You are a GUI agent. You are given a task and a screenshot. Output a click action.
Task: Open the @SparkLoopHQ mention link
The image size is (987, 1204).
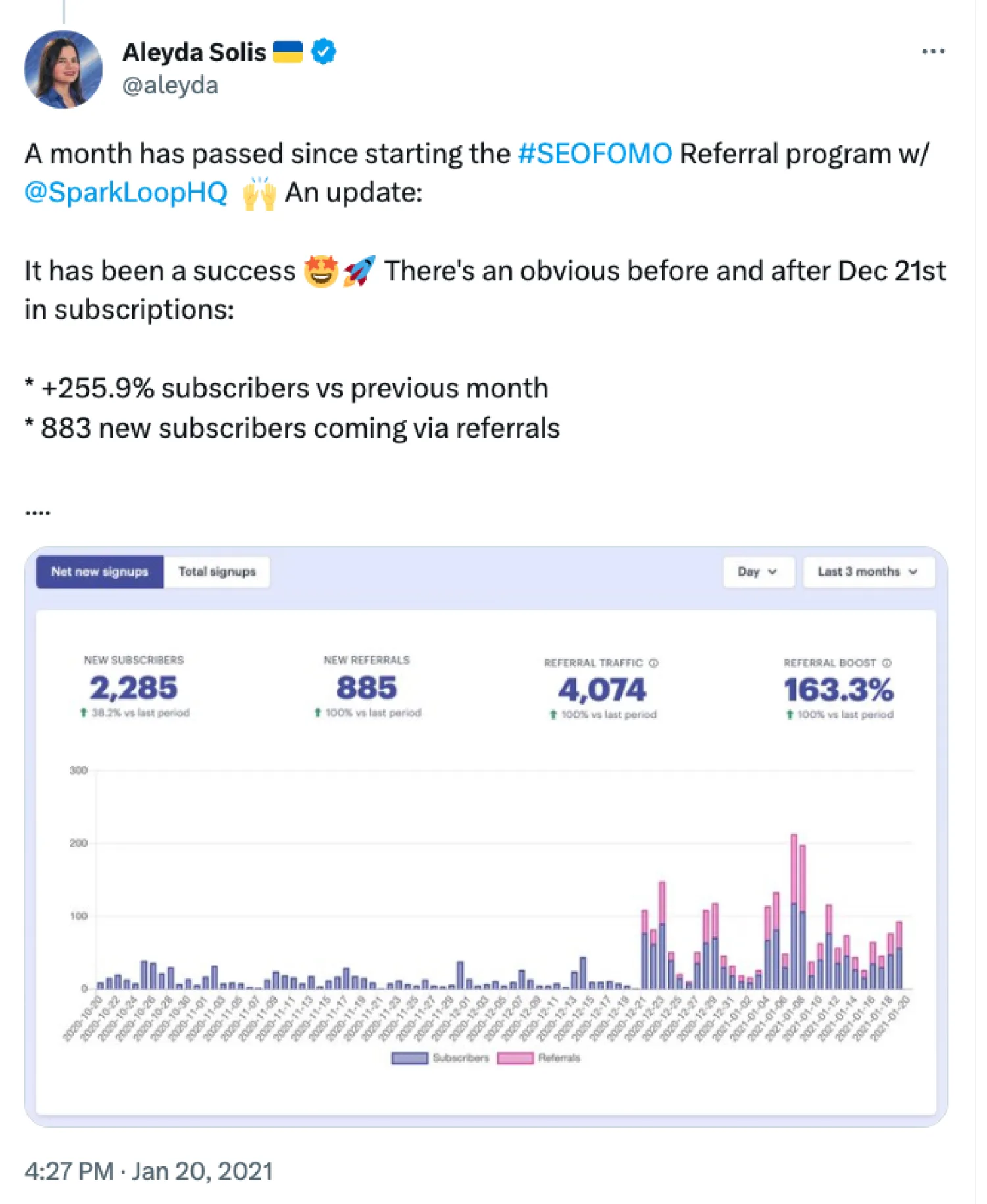click(126, 193)
